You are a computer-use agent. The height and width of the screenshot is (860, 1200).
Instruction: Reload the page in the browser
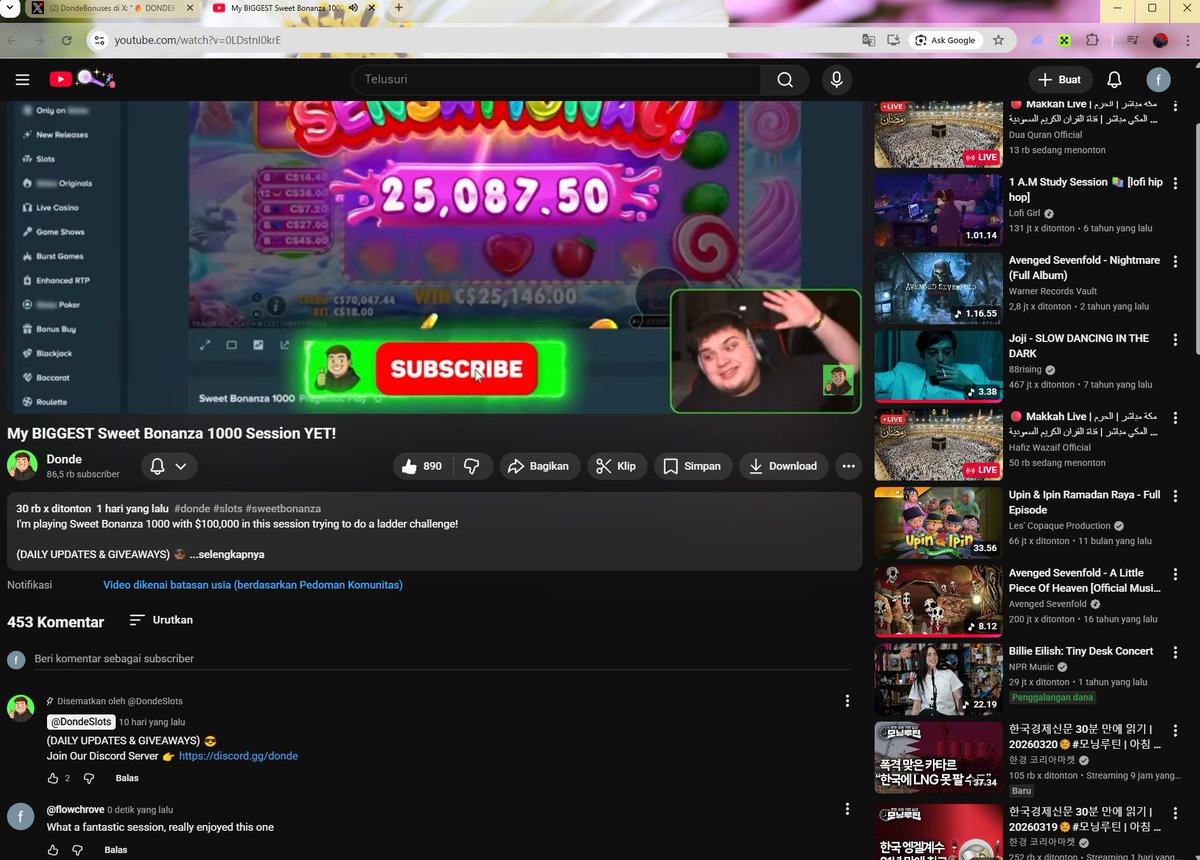[x=67, y=40]
